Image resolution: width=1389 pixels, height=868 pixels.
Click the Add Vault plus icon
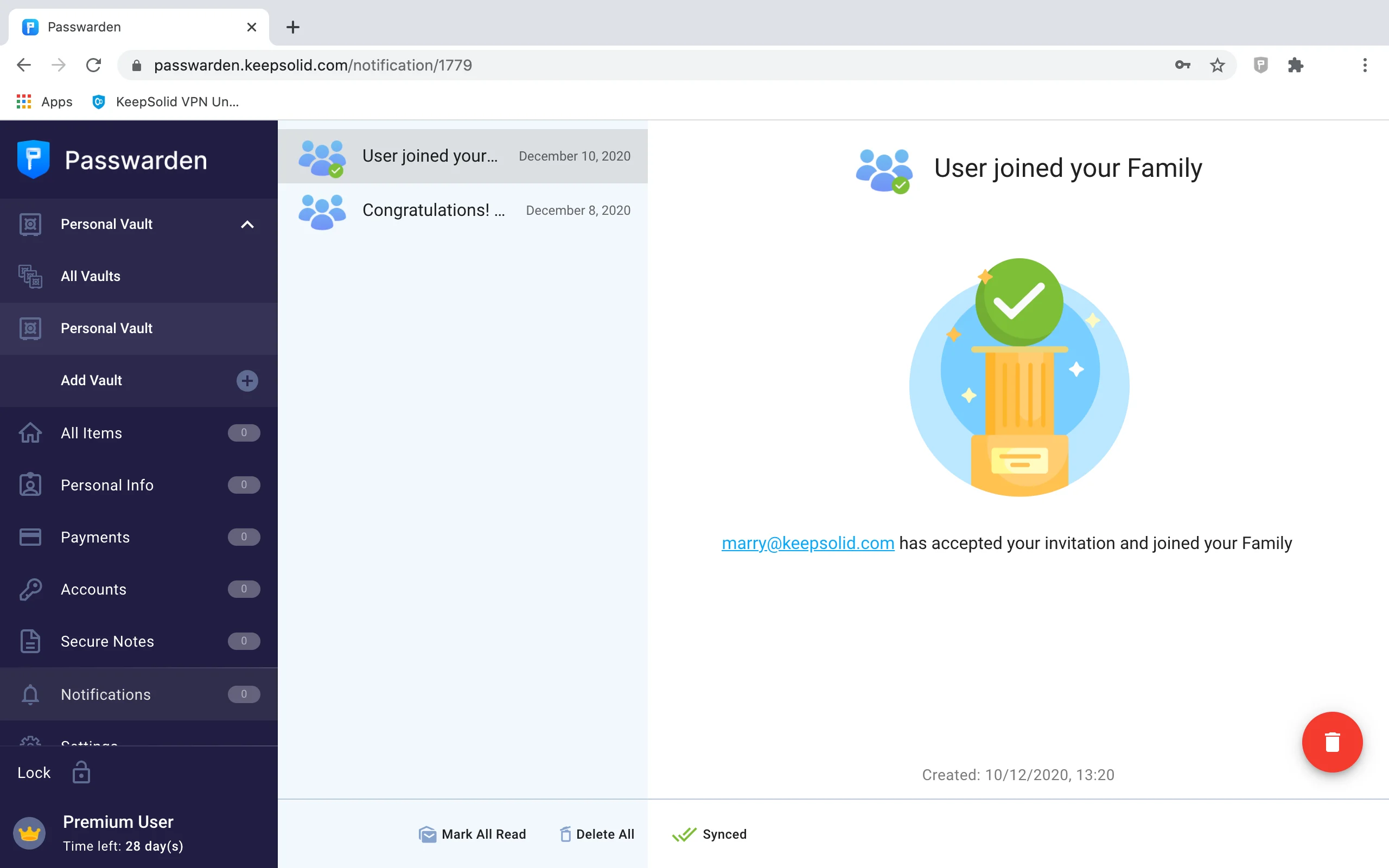pyautogui.click(x=247, y=381)
